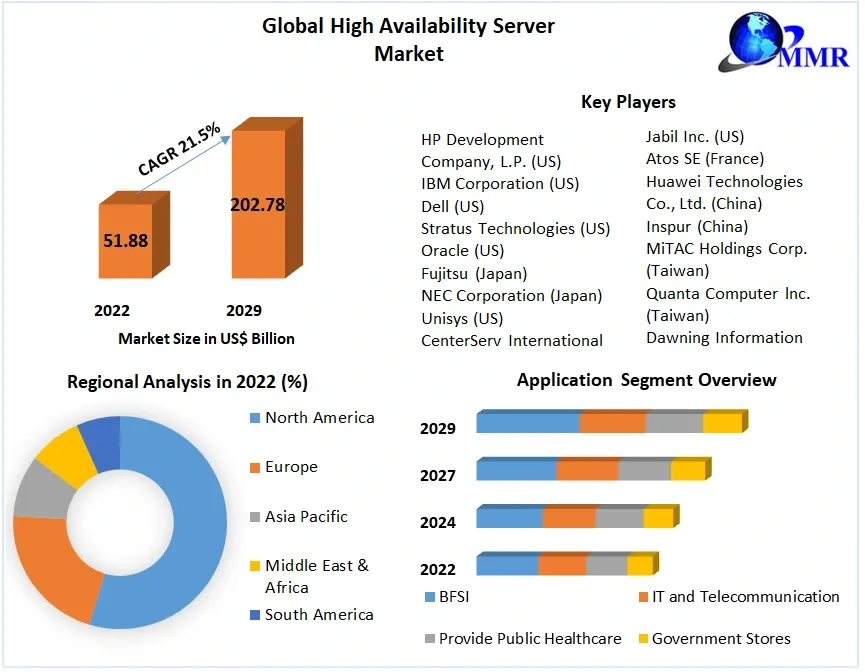Expand the Key Players section
Viewport: 865px width, 672px height.
(628, 101)
